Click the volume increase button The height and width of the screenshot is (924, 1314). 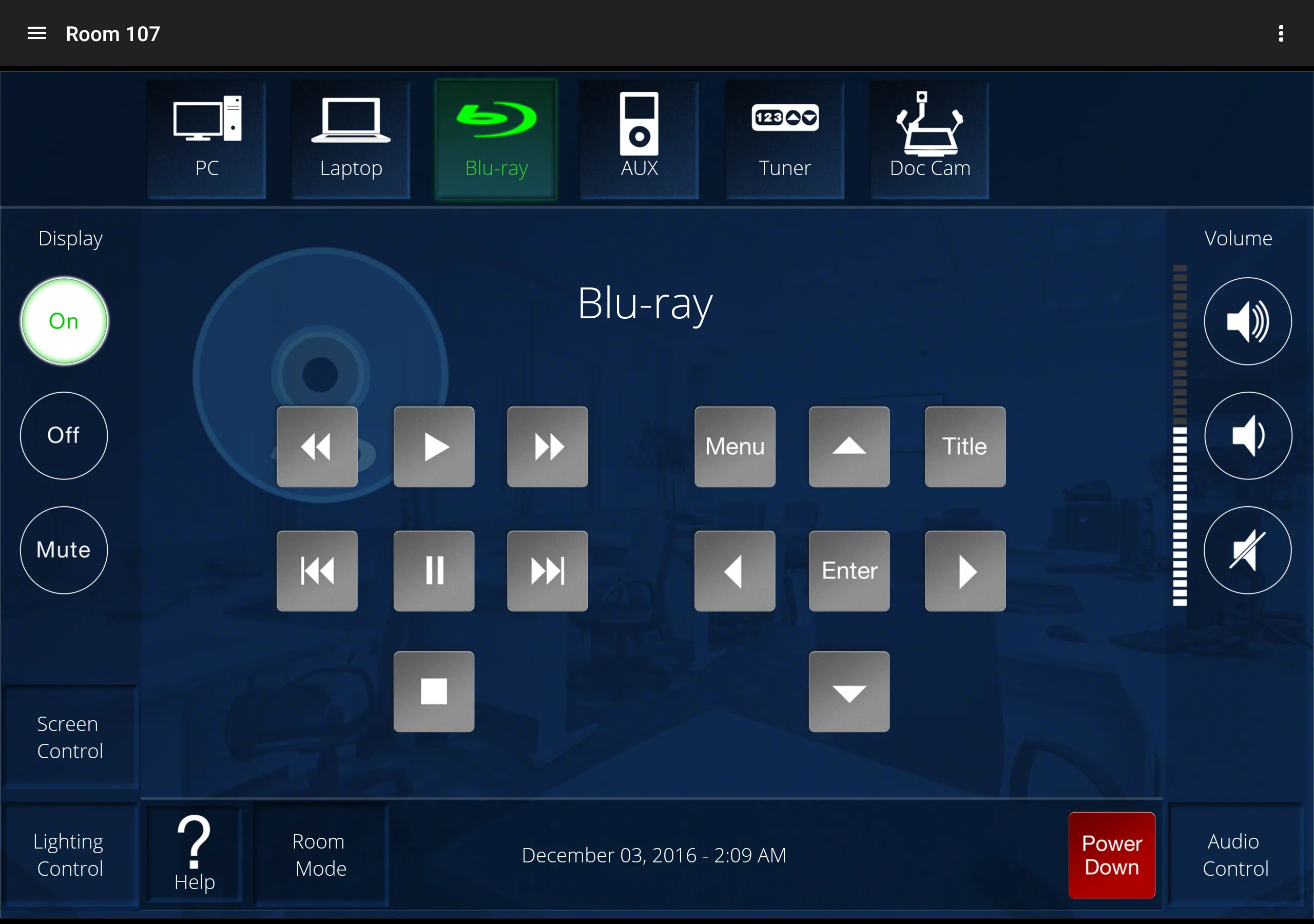1250,322
